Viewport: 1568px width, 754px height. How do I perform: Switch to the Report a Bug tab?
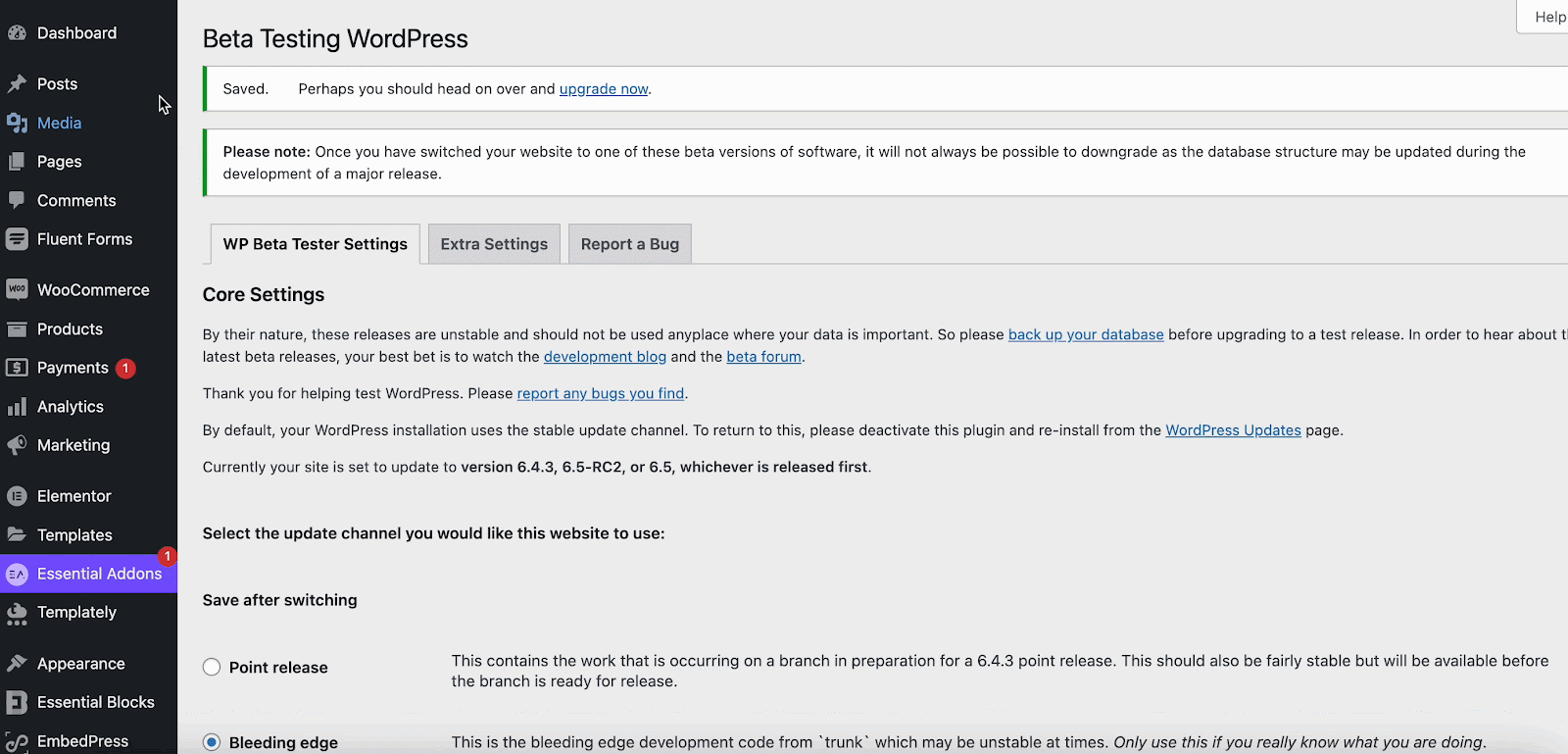click(x=630, y=244)
